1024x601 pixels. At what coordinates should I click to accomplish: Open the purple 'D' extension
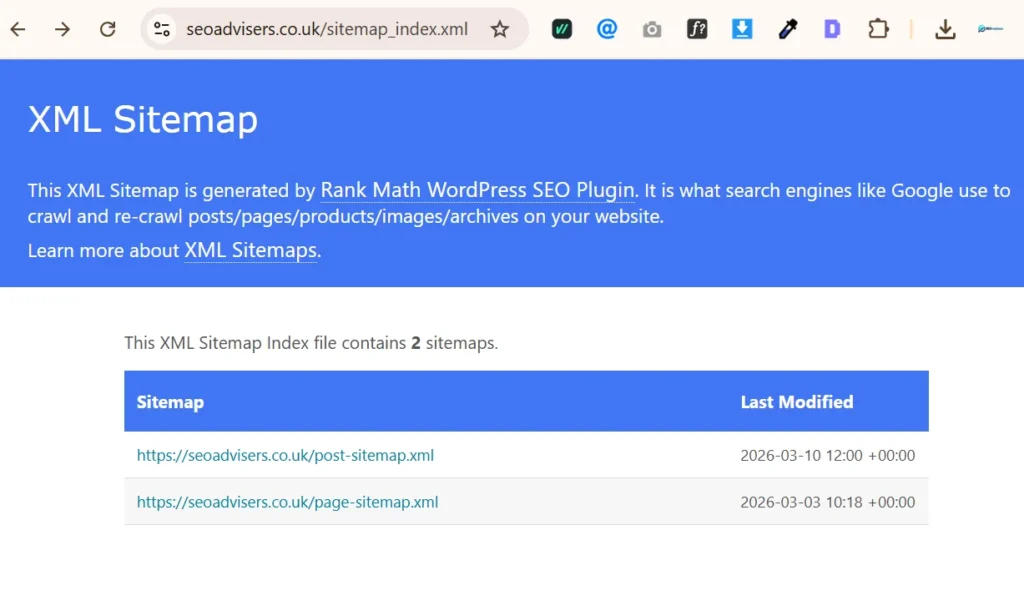(832, 29)
